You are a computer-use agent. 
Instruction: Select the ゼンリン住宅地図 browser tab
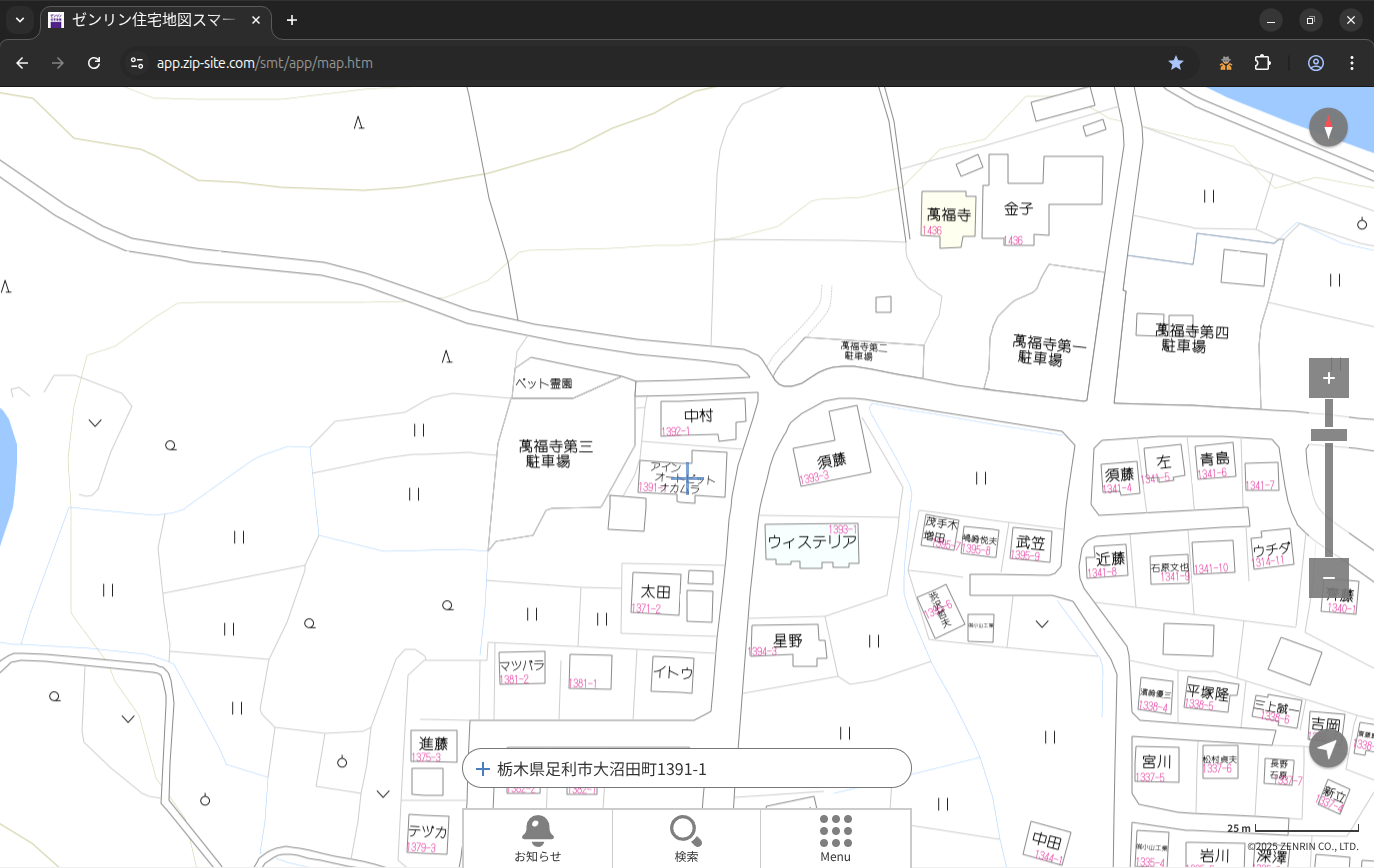pyautogui.click(x=155, y=20)
